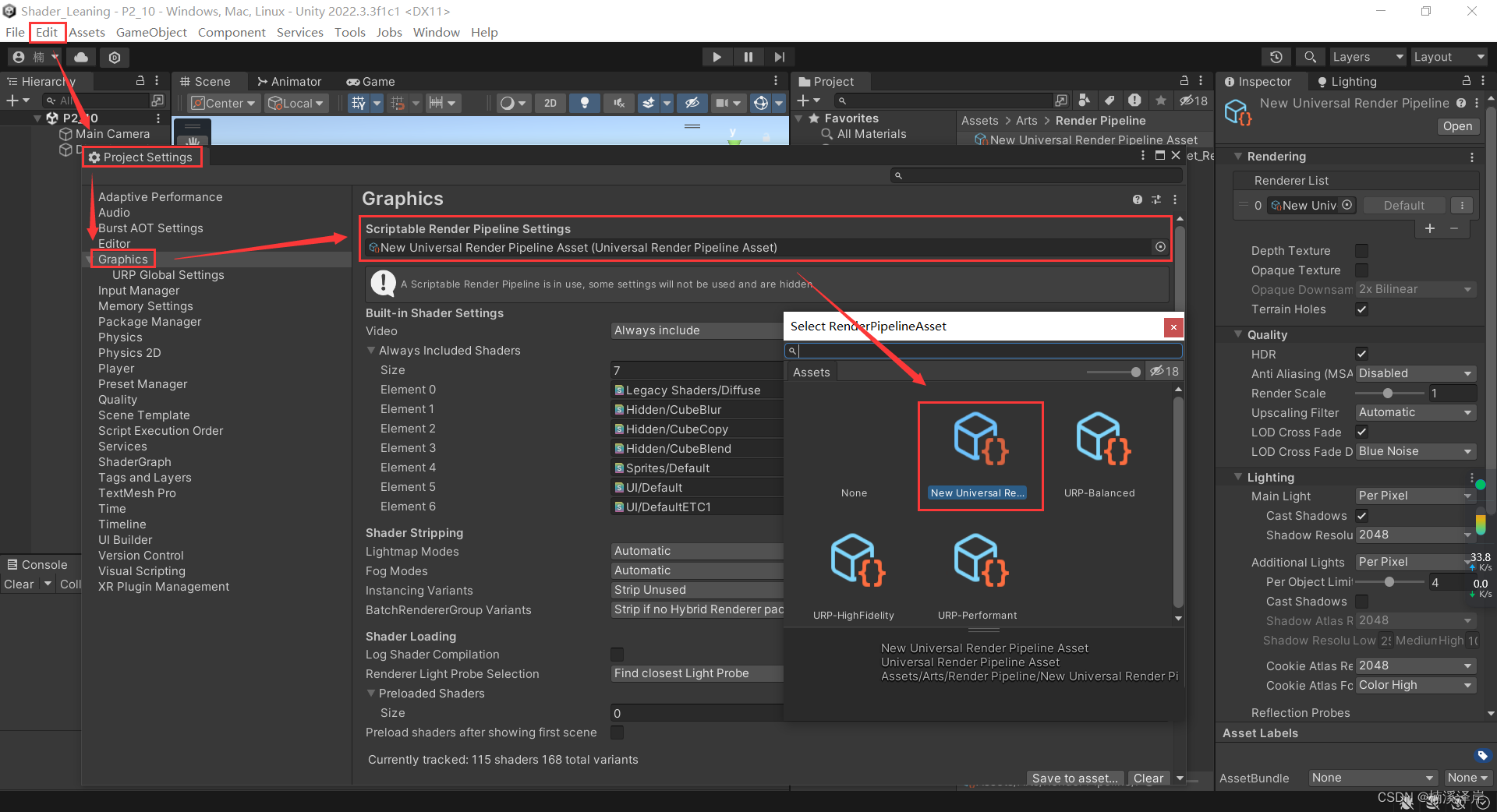The image size is (1497, 812).
Task: Click the Unity cloud services icon
Action: [x=81, y=57]
